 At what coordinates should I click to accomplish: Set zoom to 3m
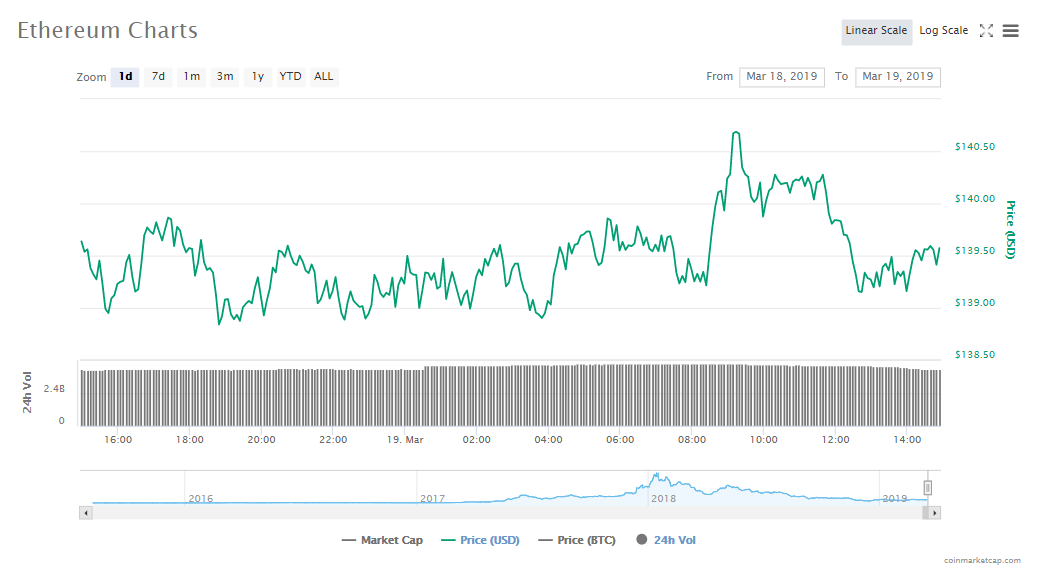pyautogui.click(x=225, y=77)
